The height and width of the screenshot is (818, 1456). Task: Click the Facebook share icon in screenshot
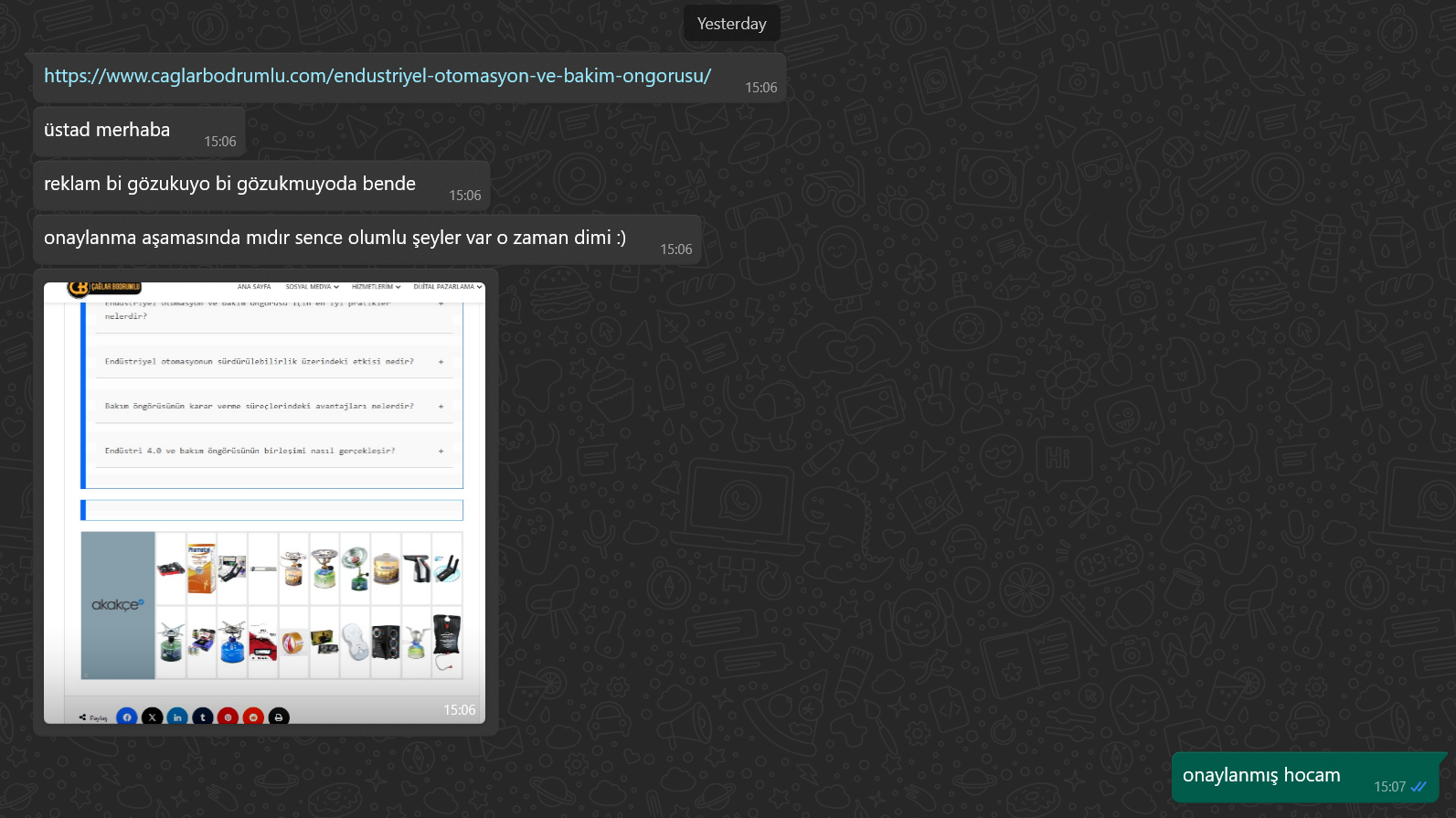coord(127,717)
